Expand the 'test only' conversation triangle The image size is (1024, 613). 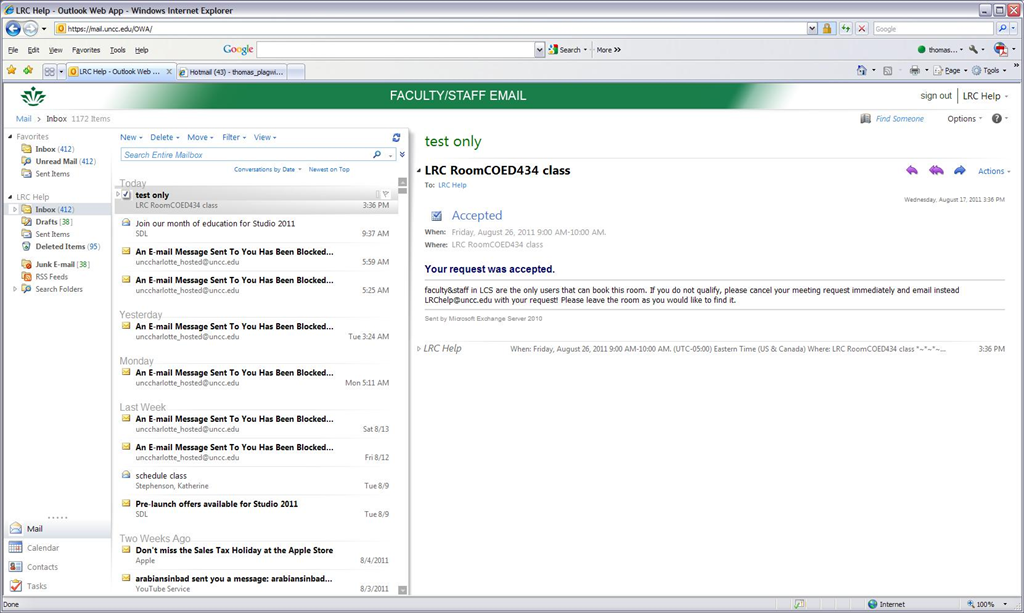click(118, 195)
